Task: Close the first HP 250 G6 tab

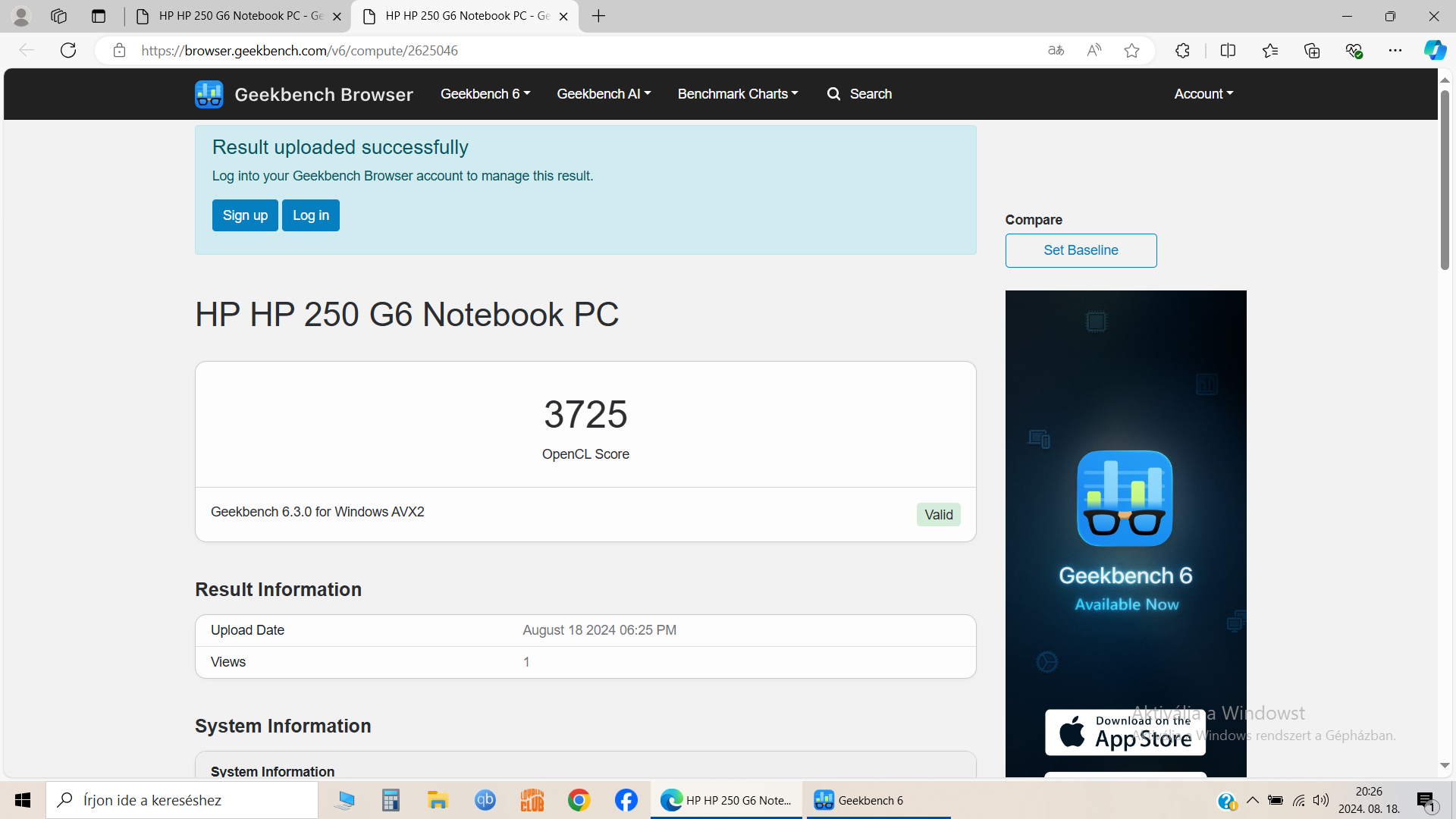Action: coord(337,16)
